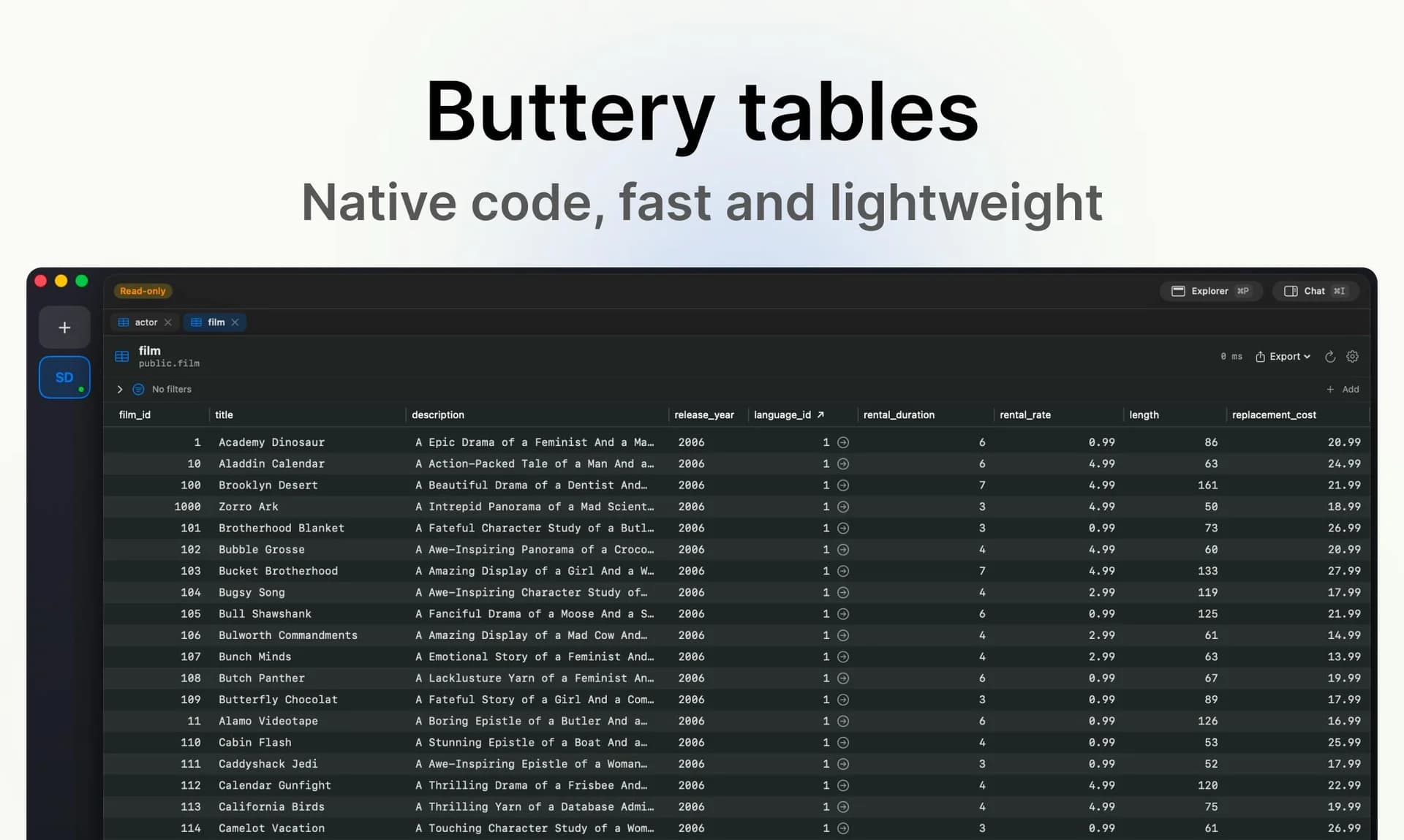Select description 'A Boring Epistle of a Butler'
The image size is (1404, 840).
pyautogui.click(x=531, y=721)
